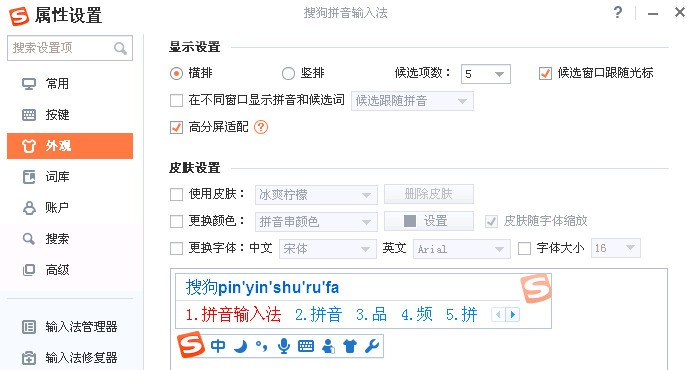
Task: Click the search magnifier icon in the settings search box
Action: click(120, 48)
